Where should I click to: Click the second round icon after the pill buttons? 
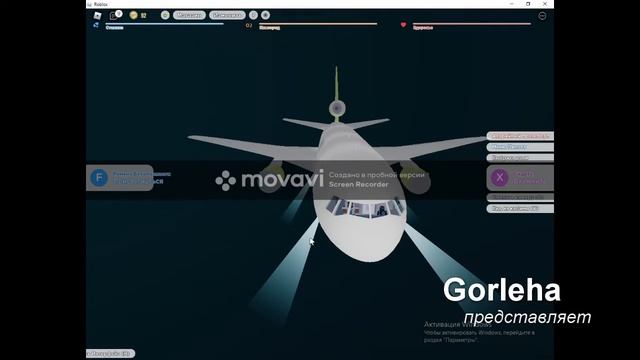point(265,15)
